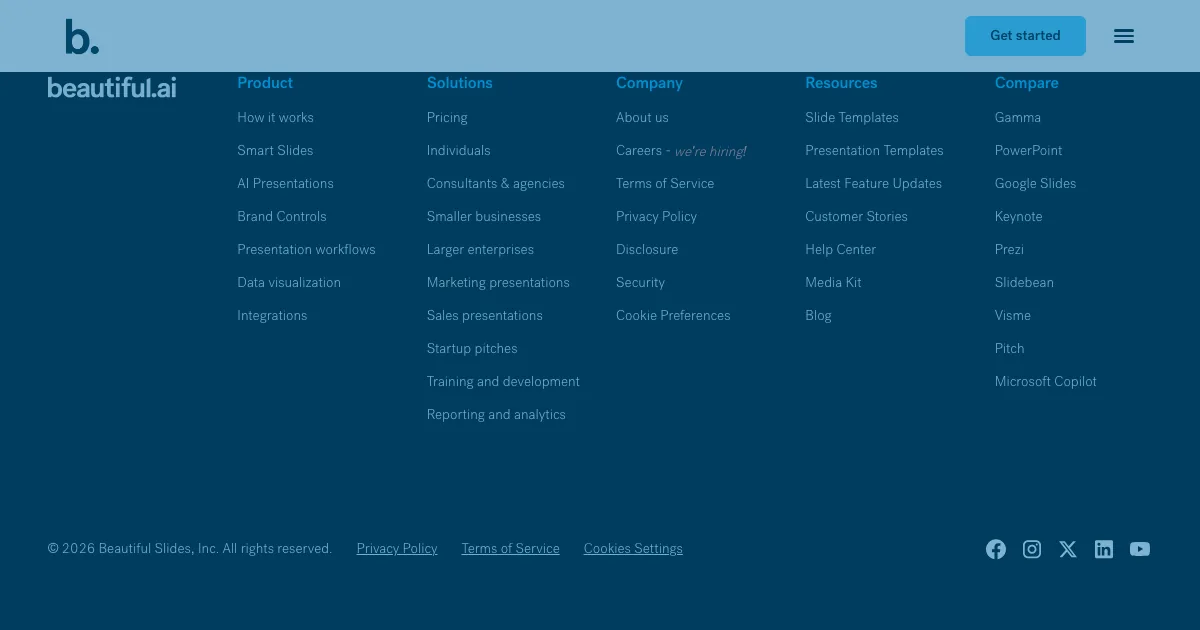This screenshot has width=1200, height=630.
Task: Click the Smart Slides link
Action: [275, 151]
